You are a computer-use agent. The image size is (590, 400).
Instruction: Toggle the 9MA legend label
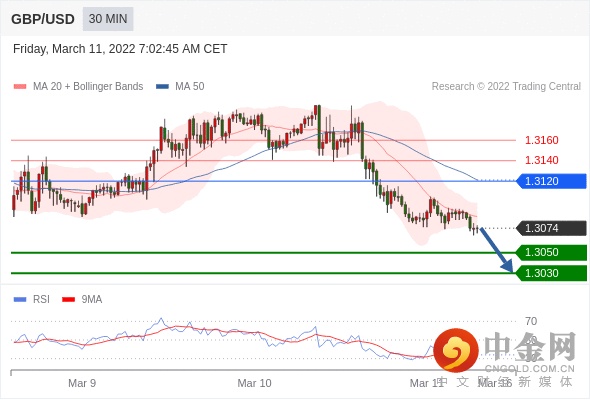pyautogui.click(x=92, y=300)
